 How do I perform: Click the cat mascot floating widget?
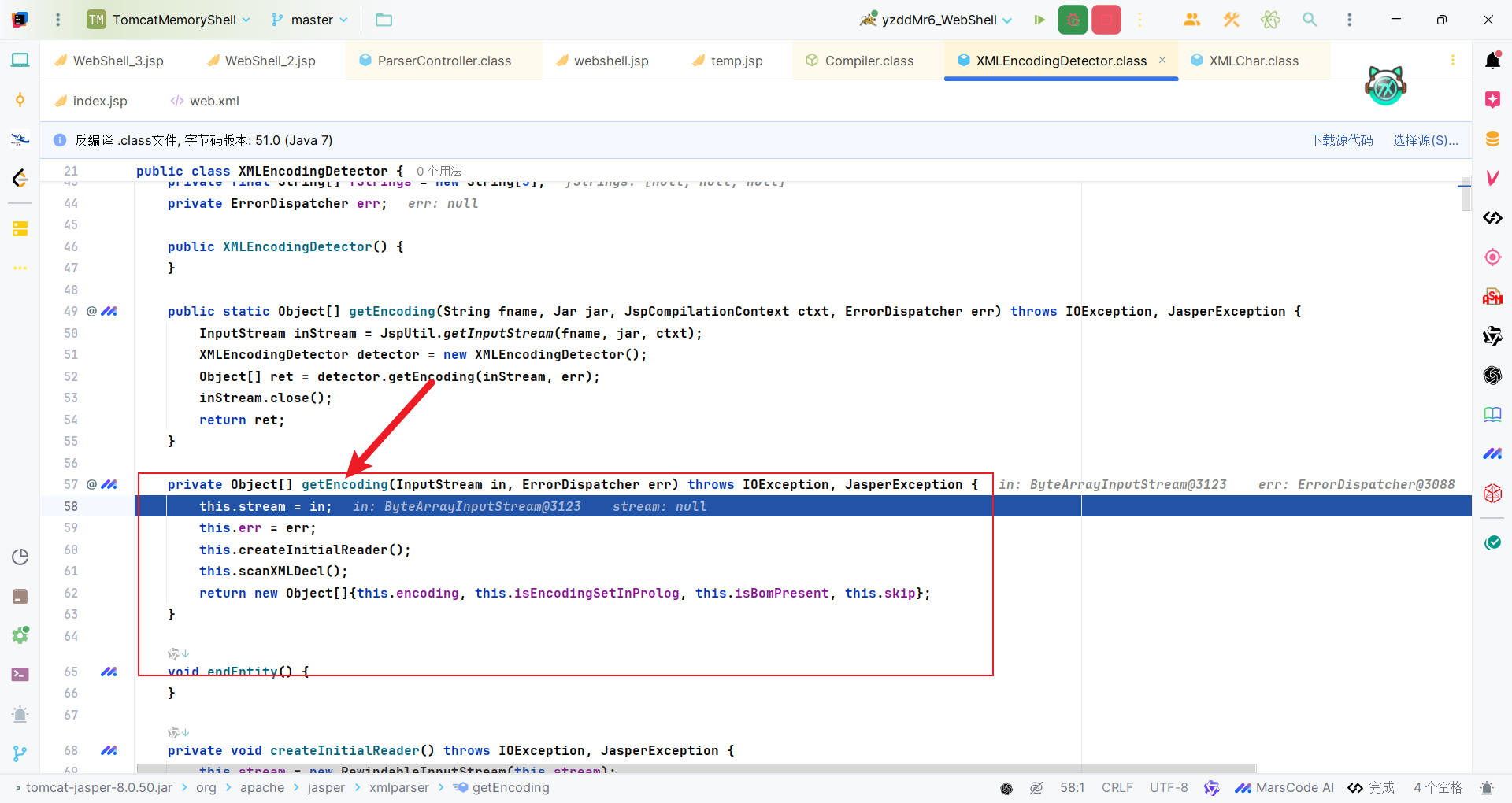coord(1385,86)
